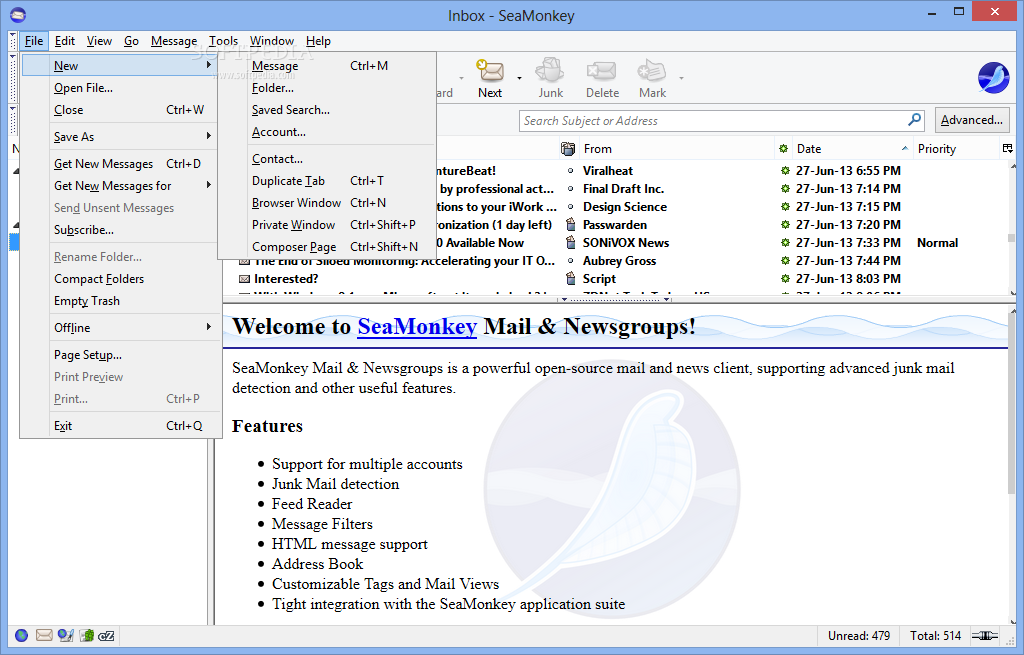
Task: Toggle read status of Design Science message
Action: 785,206
